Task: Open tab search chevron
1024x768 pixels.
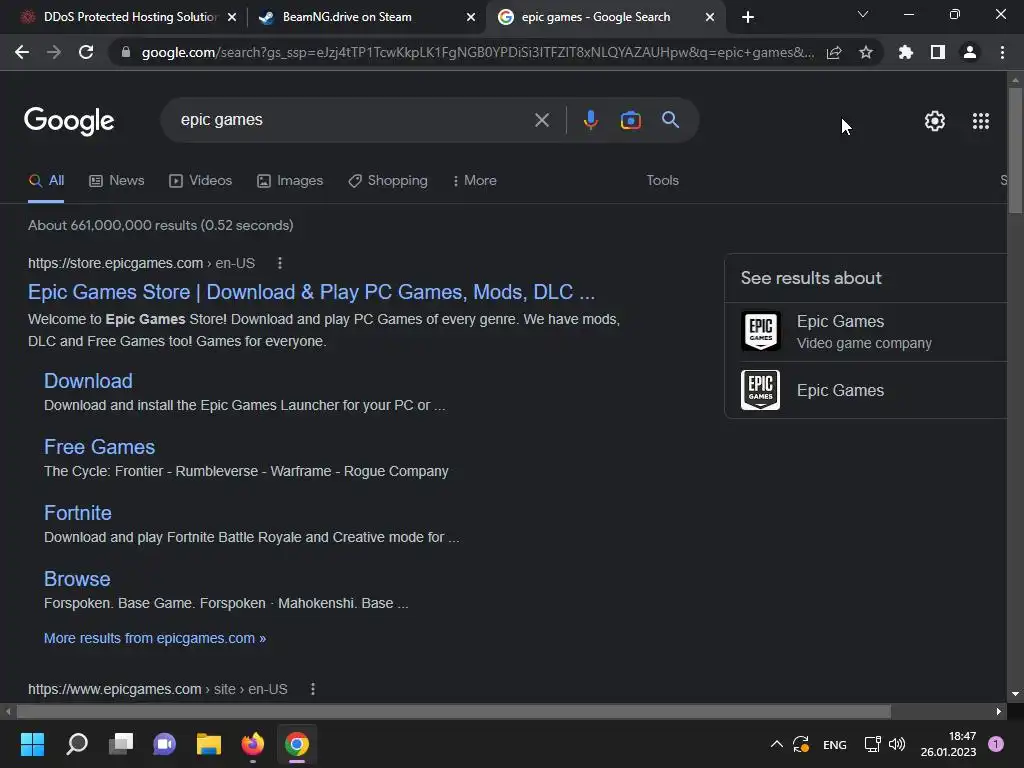Action: [863, 14]
